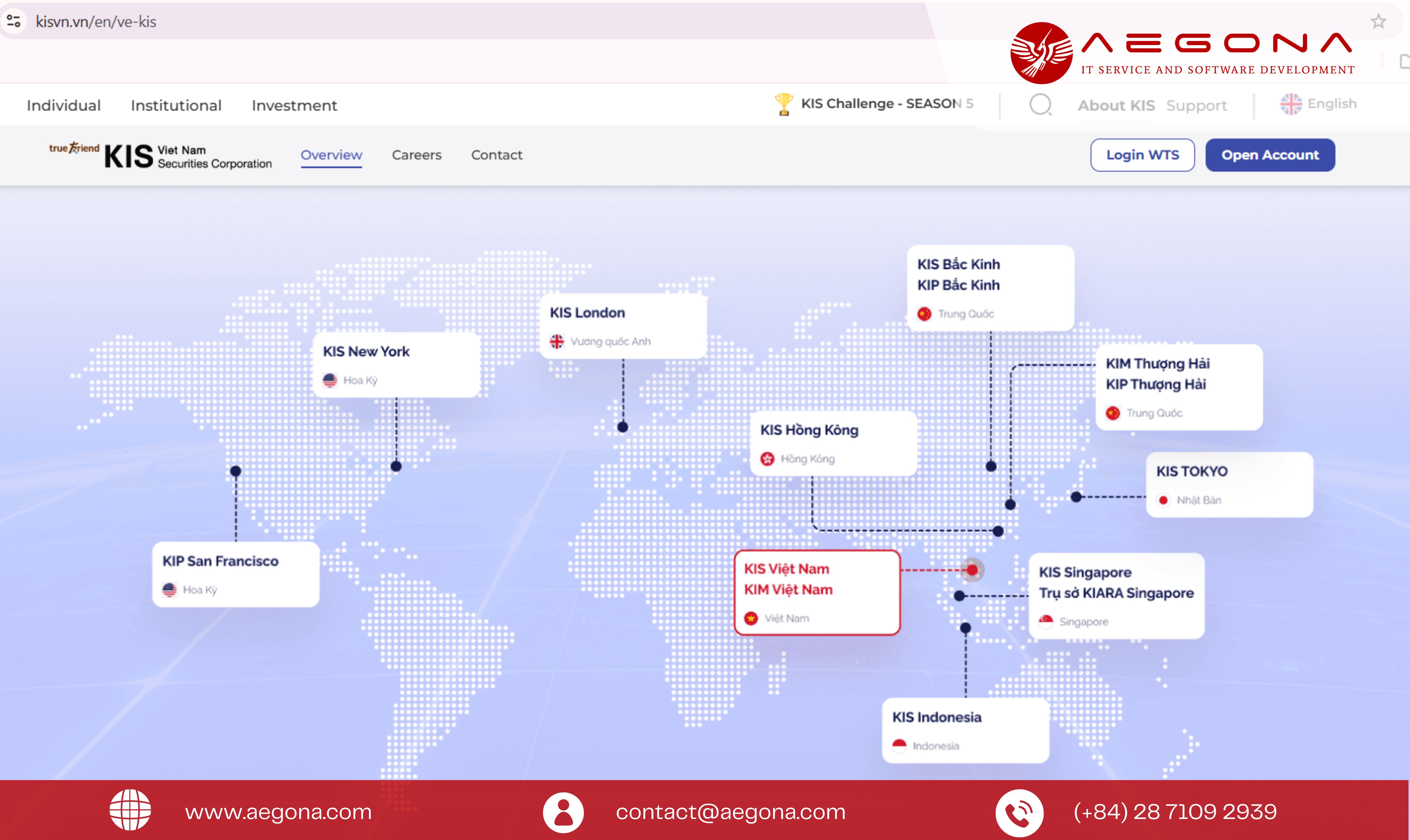Image resolution: width=1410 pixels, height=840 pixels.
Task: Click the KIS London map dot marker
Action: pos(623,427)
